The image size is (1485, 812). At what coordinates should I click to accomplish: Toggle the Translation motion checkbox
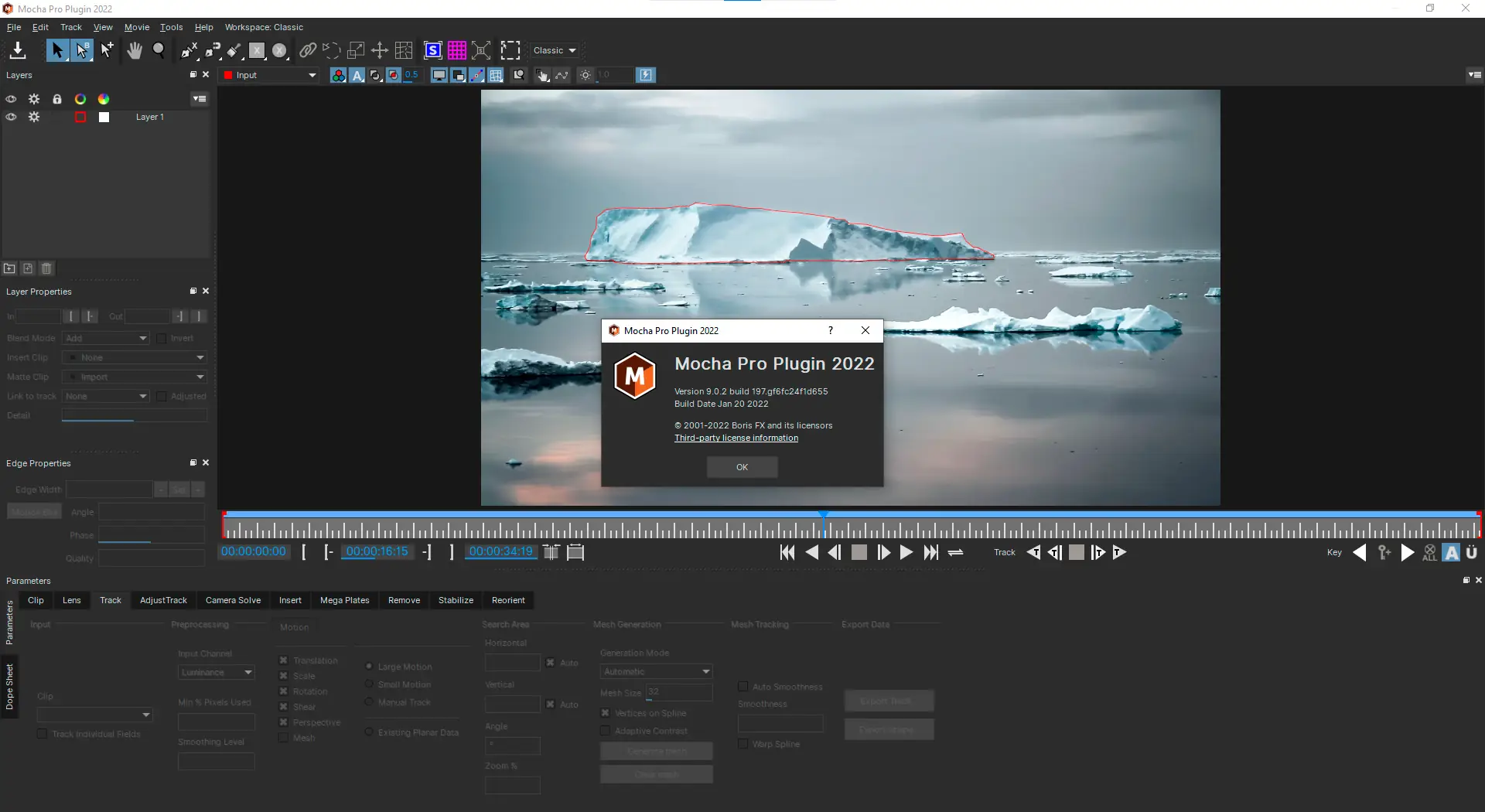tap(283, 660)
